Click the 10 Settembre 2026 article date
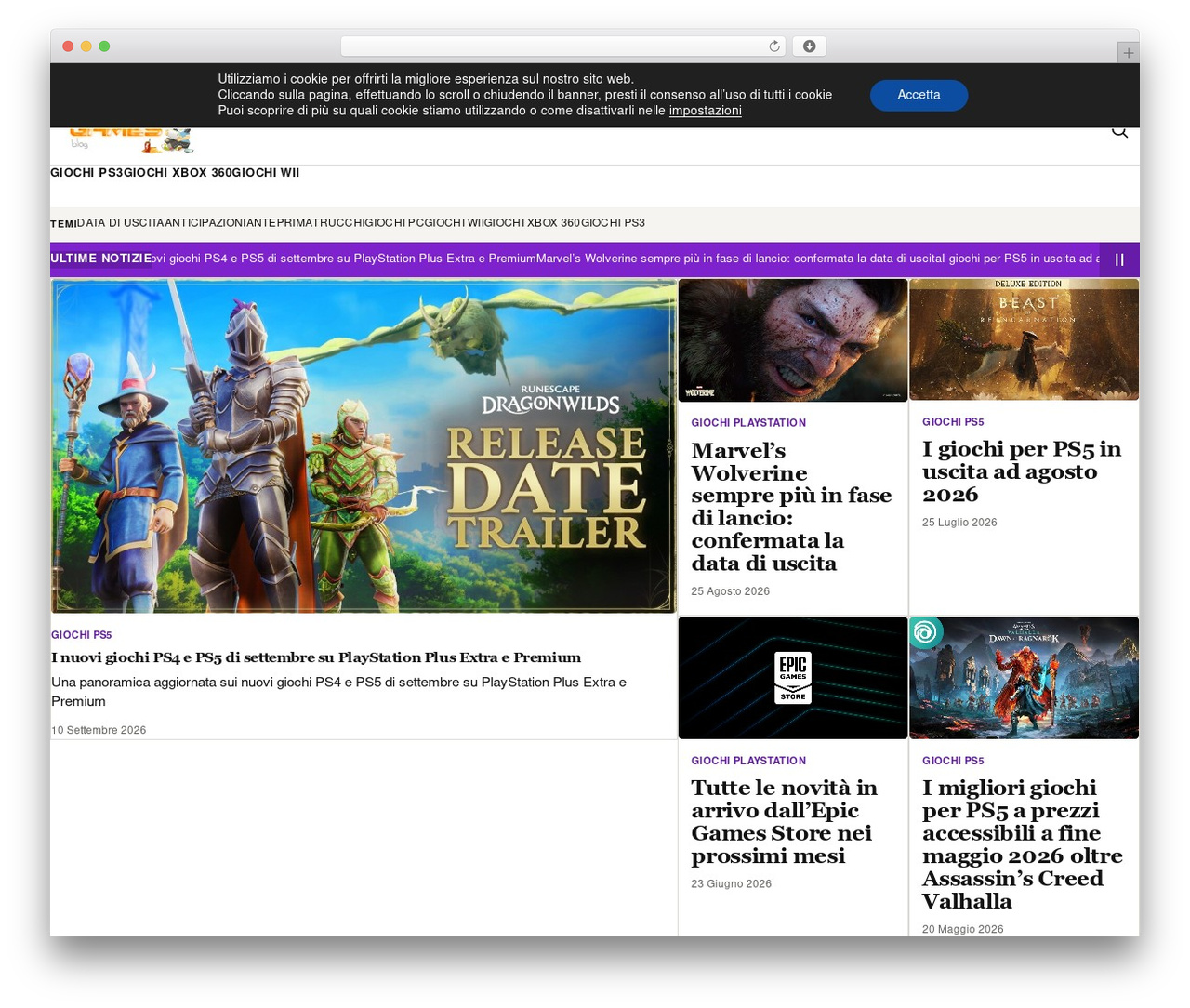Viewport: 1190px width, 1008px height. point(99,730)
